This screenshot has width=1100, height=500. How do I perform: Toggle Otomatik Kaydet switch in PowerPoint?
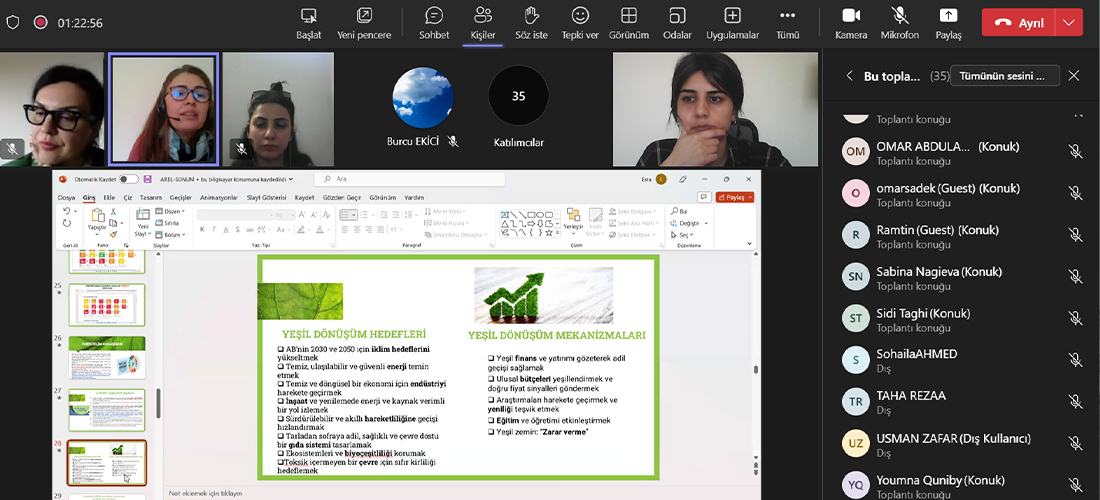(x=128, y=180)
